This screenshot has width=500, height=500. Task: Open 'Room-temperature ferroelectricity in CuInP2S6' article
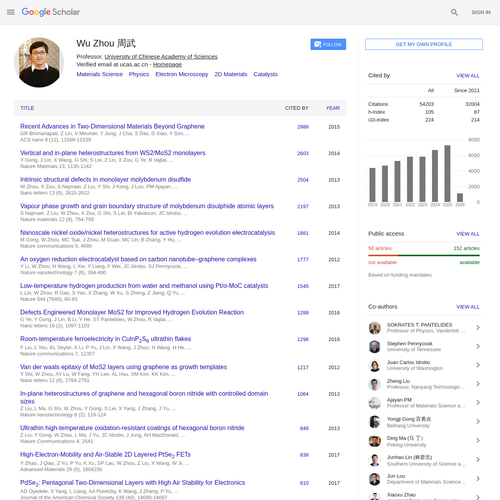105,339
